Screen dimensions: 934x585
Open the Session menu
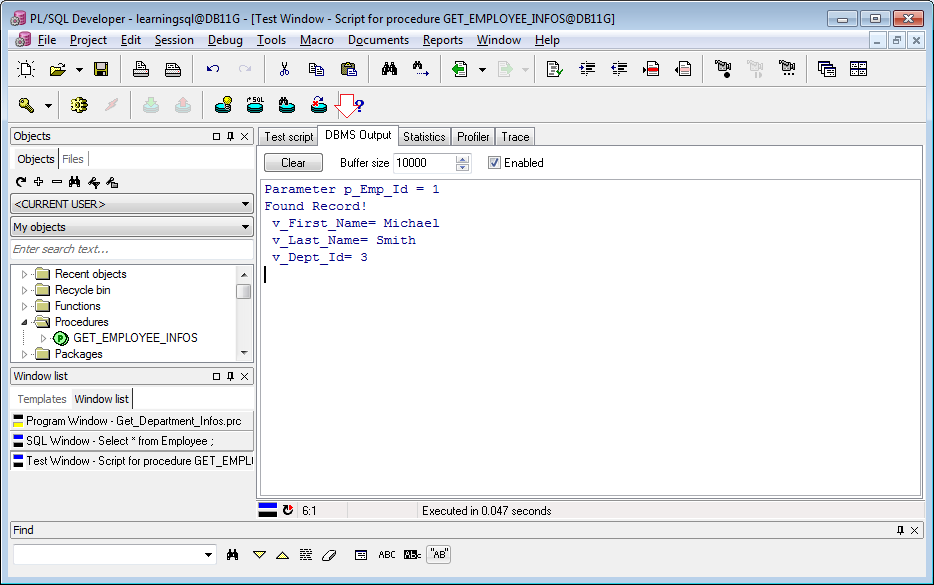click(x=174, y=40)
